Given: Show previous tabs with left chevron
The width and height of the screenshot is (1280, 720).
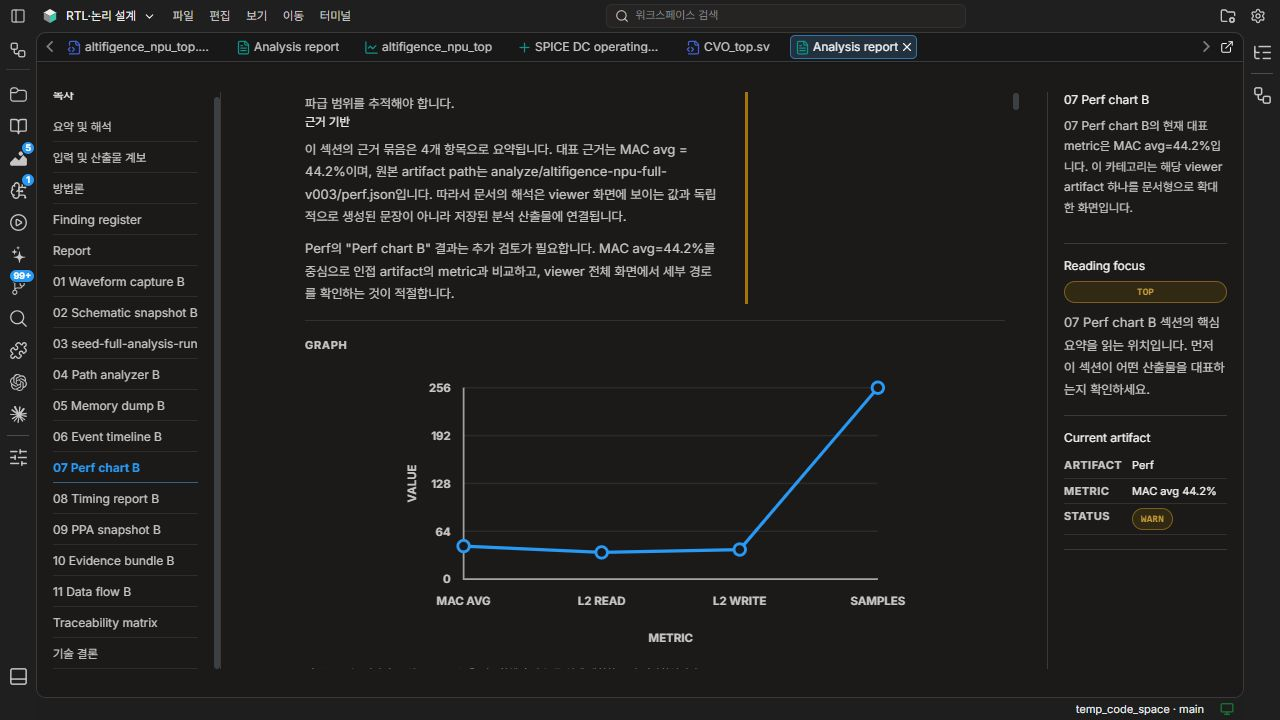Looking at the screenshot, I should [x=50, y=47].
